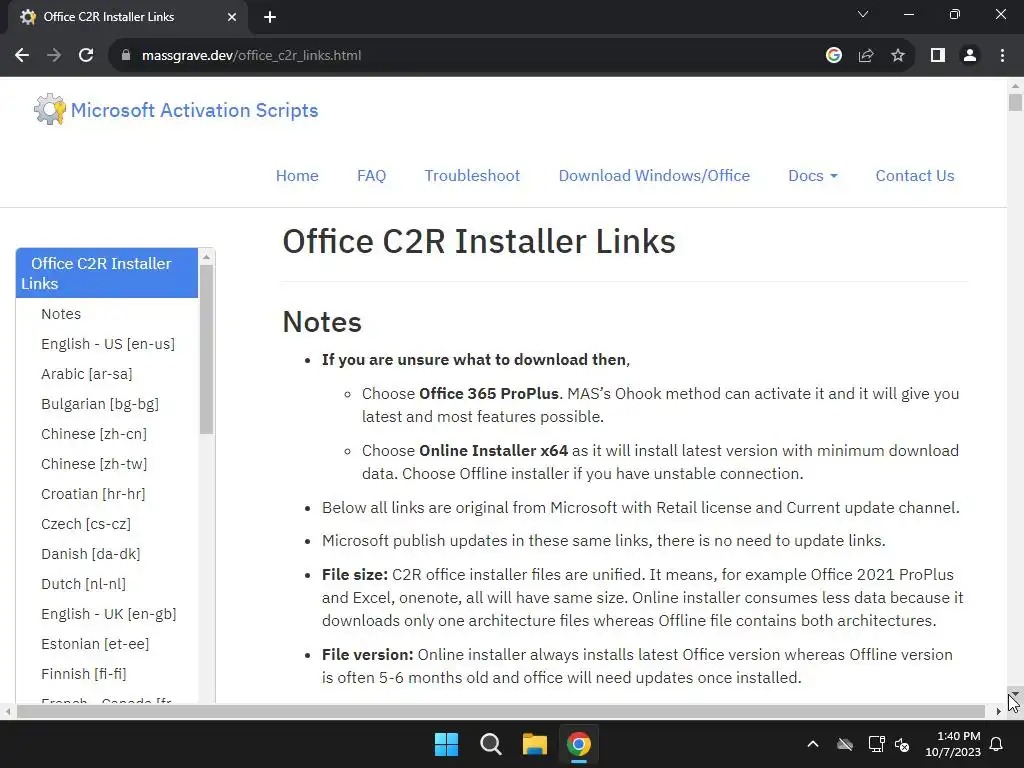Click the OneDrive cloud tray icon
Image resolution: width=1024 pixels, height=768 pixels.
(x=845, y=744)
